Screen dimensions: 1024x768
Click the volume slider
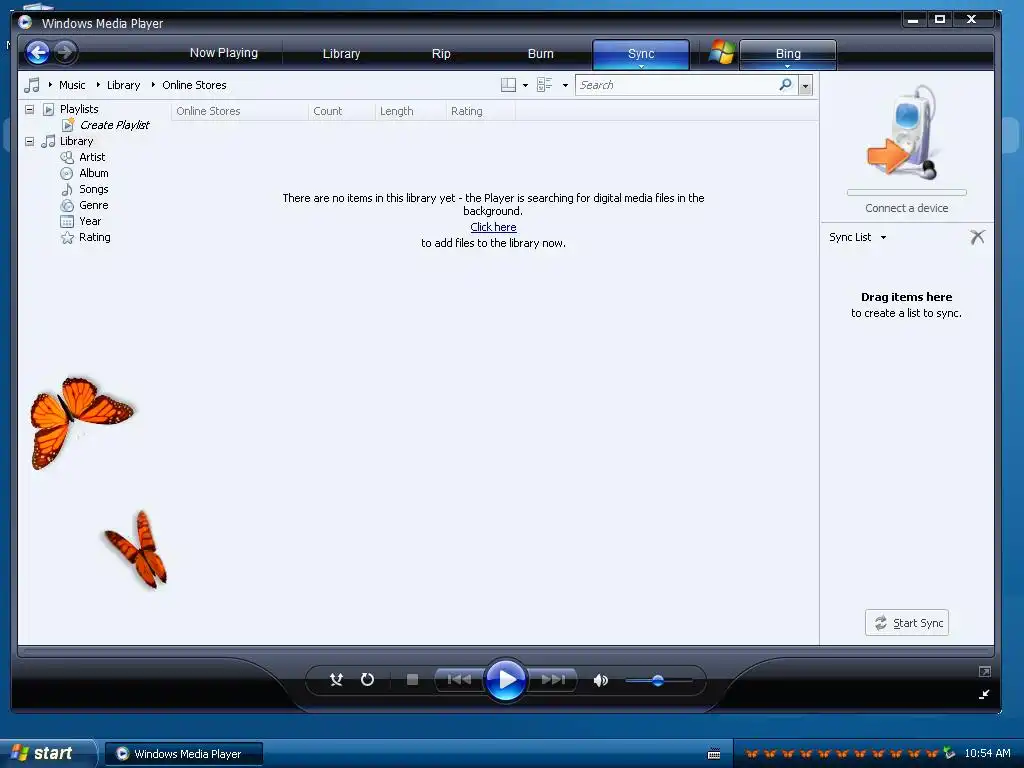(x=658, y=680)
